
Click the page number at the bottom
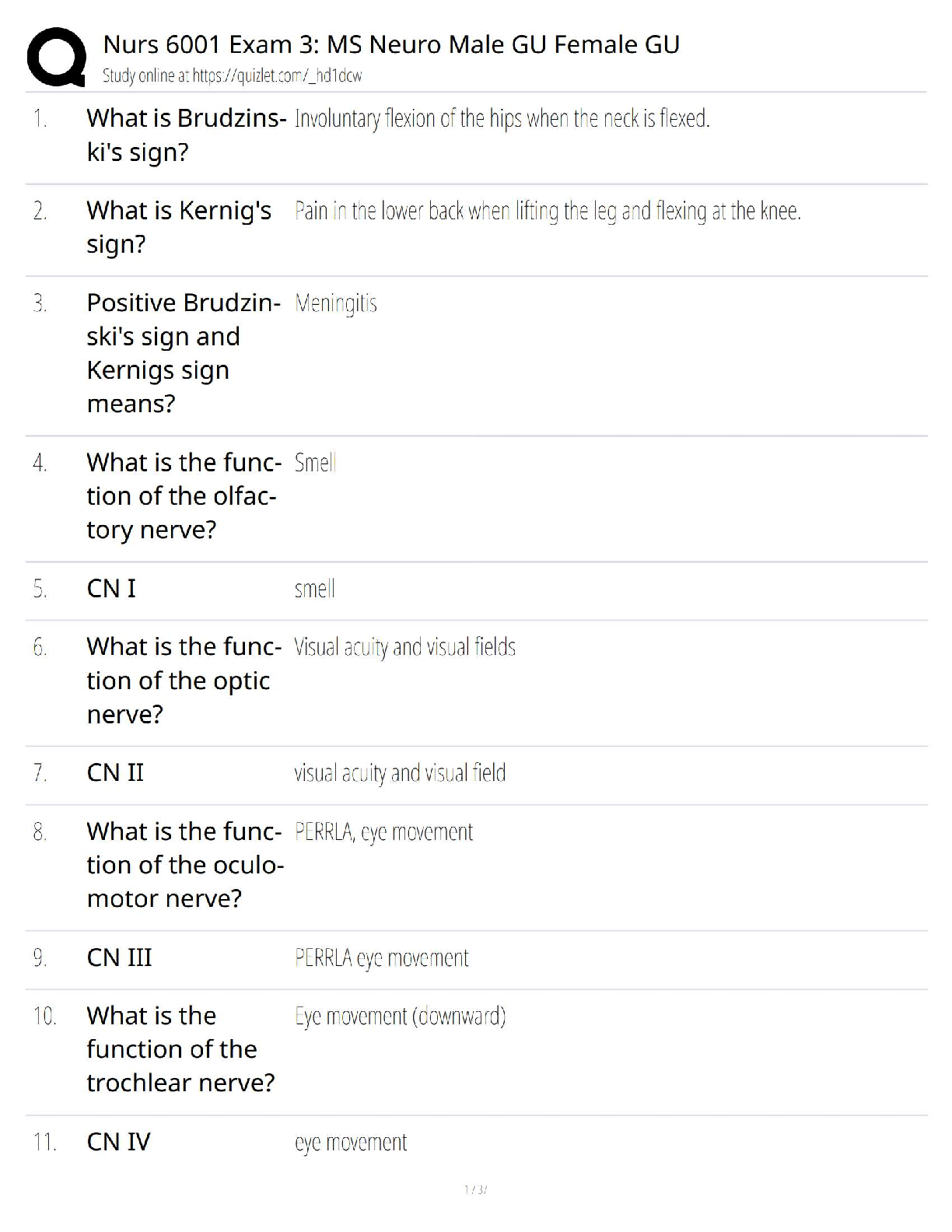tap(475, 1189)
